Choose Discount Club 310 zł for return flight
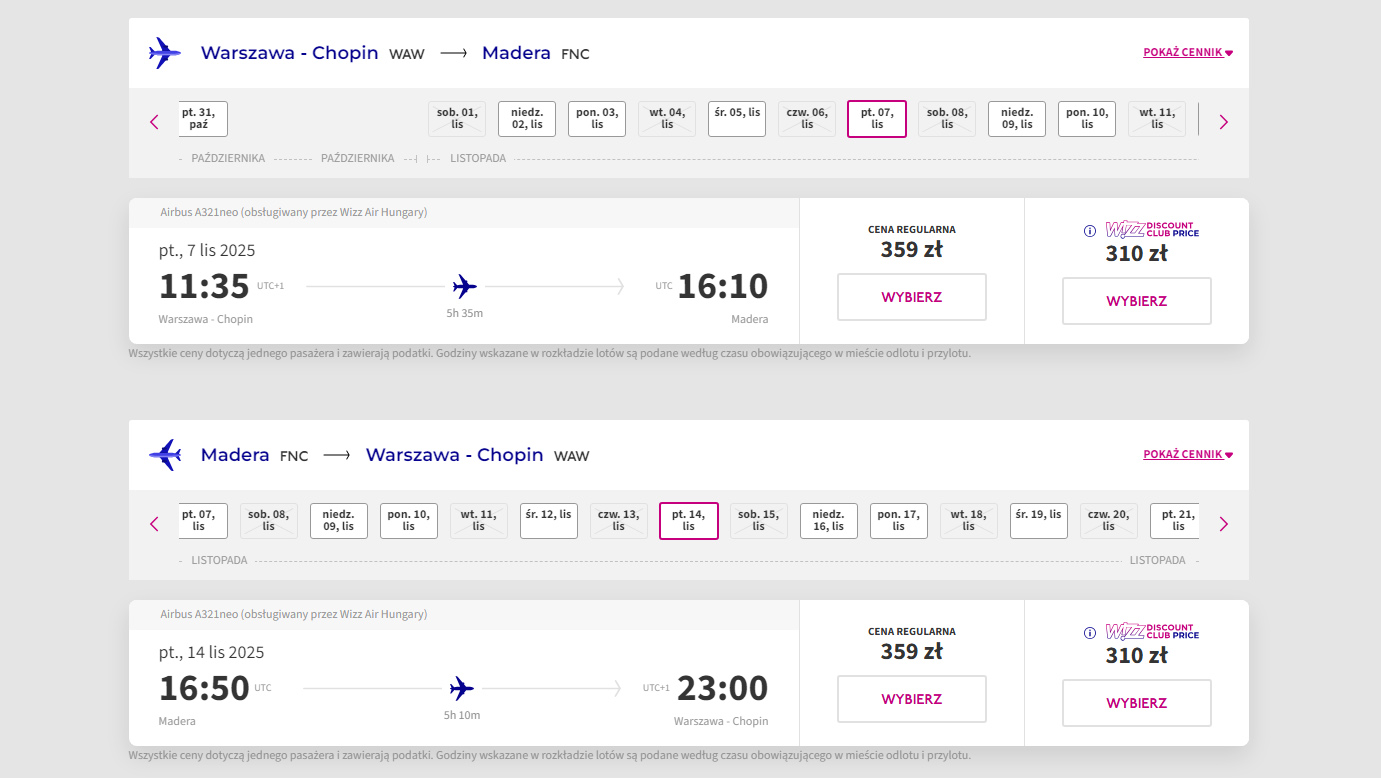 [1136, 703]
